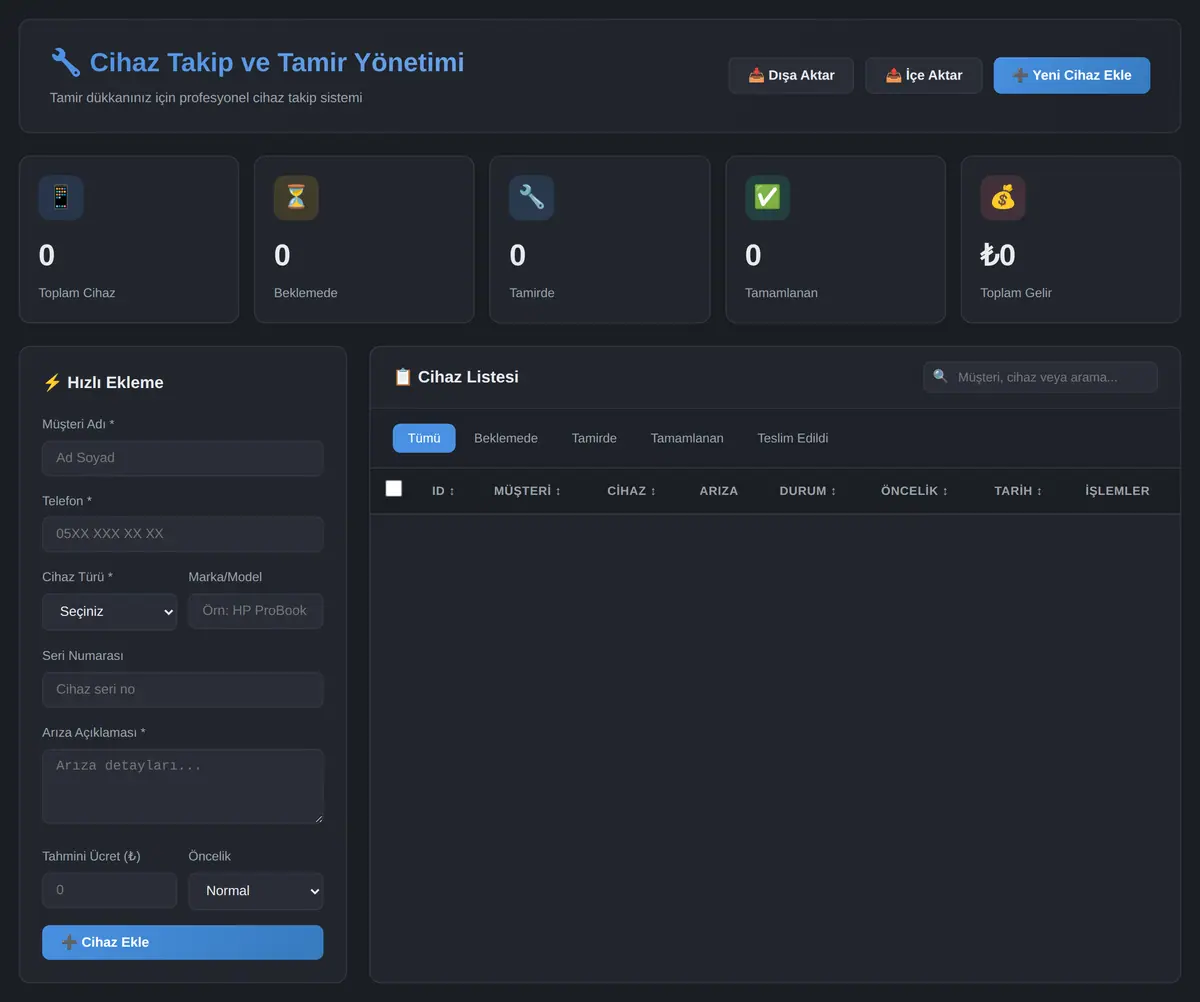Sort the table by ID column
The height and width of the screenshot is (1002, 1200).
(x=443, y=491)
